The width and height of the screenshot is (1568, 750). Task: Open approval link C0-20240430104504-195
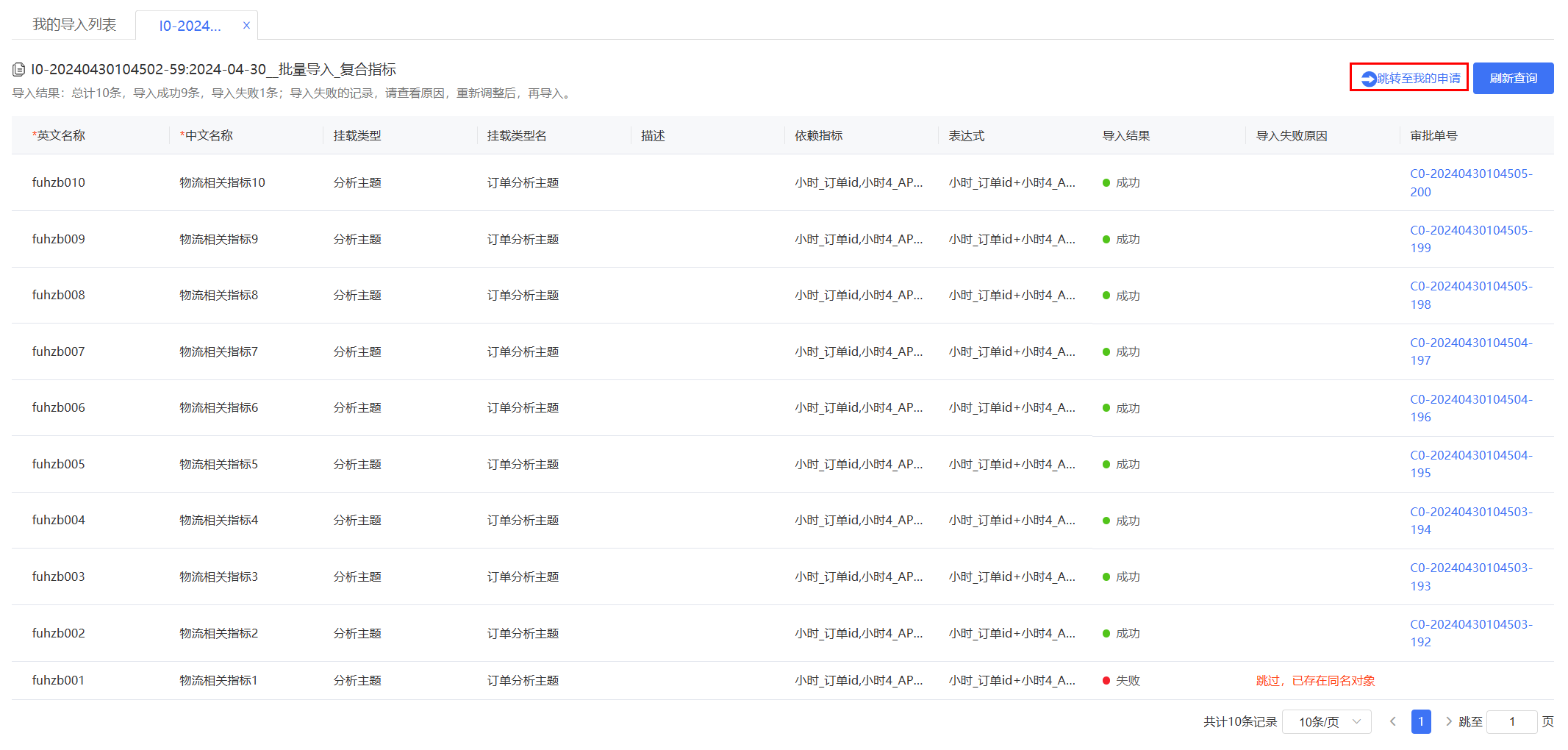[x=1471, y=464]
